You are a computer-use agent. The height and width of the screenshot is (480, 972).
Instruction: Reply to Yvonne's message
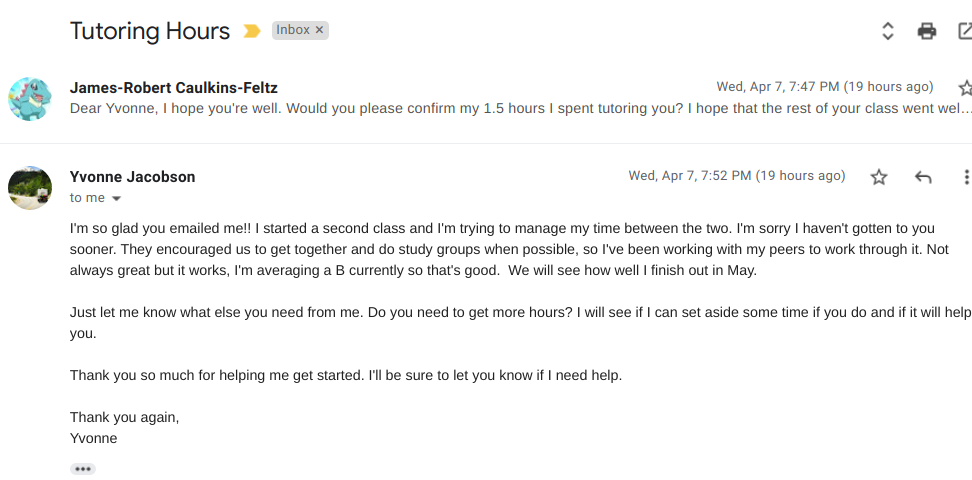point(923,177)
